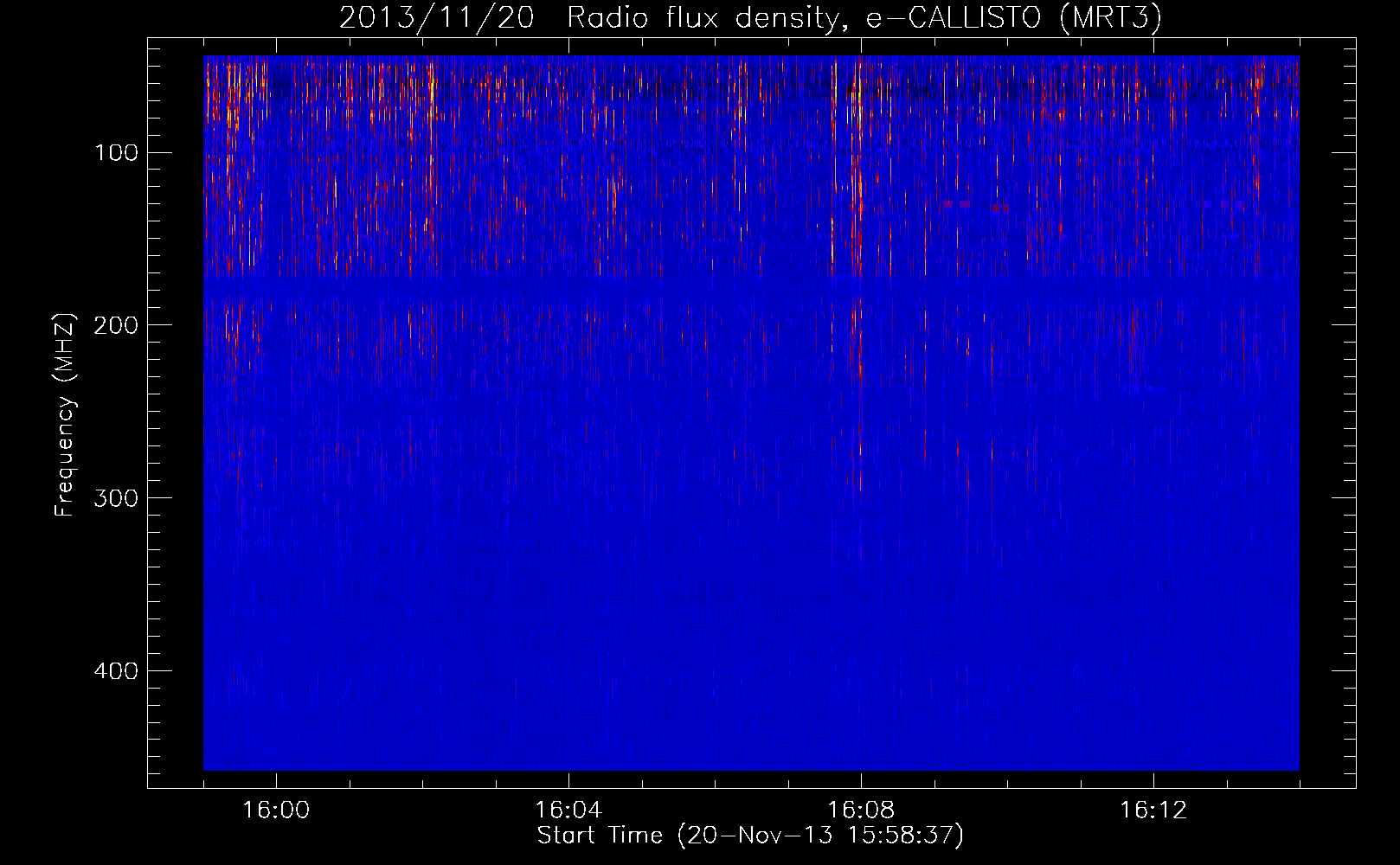The height and width of the screenshot is (865, 1400).
Task: Click the 100 frequency tick label
Action: [116, 153]
